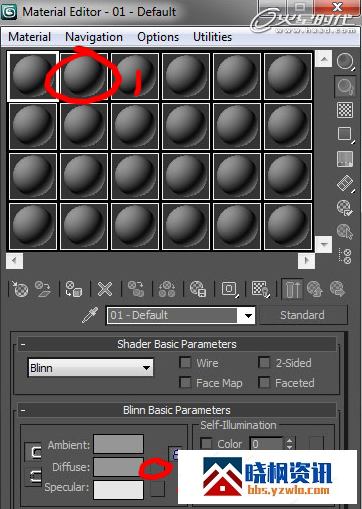This screenshot has width=362, height=509.
Task: Enable the Face Map checkbox
Action: click(185, 382)
